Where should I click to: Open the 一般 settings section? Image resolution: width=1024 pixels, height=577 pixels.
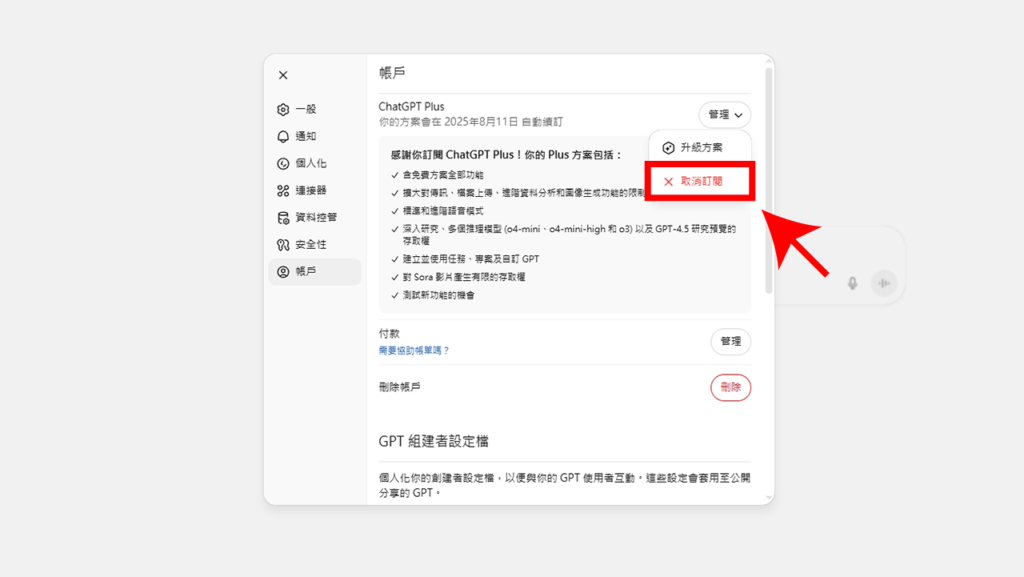(314, 109)
